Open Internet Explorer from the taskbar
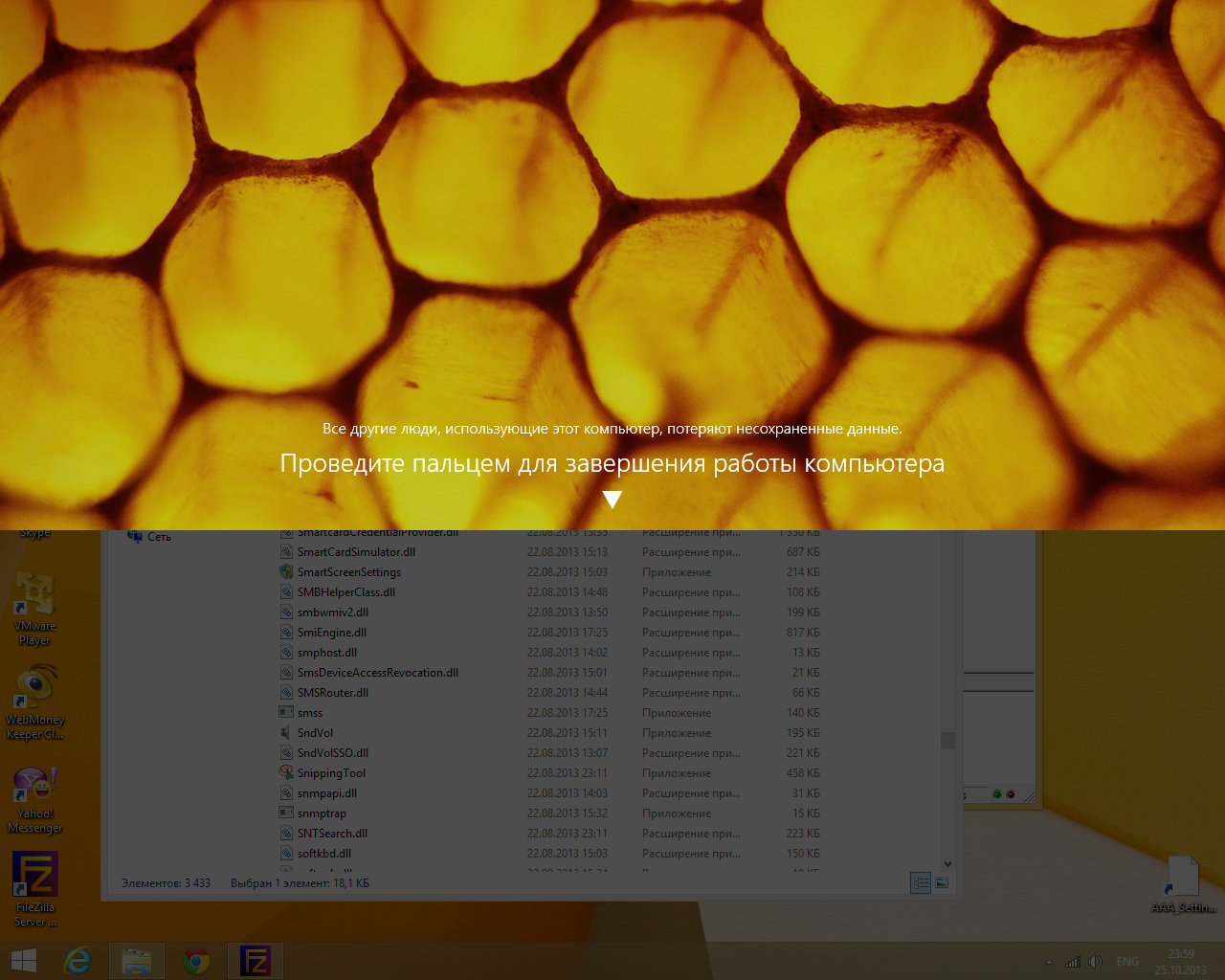Viewport: 1225px width, 980px height. click(78, 960)
